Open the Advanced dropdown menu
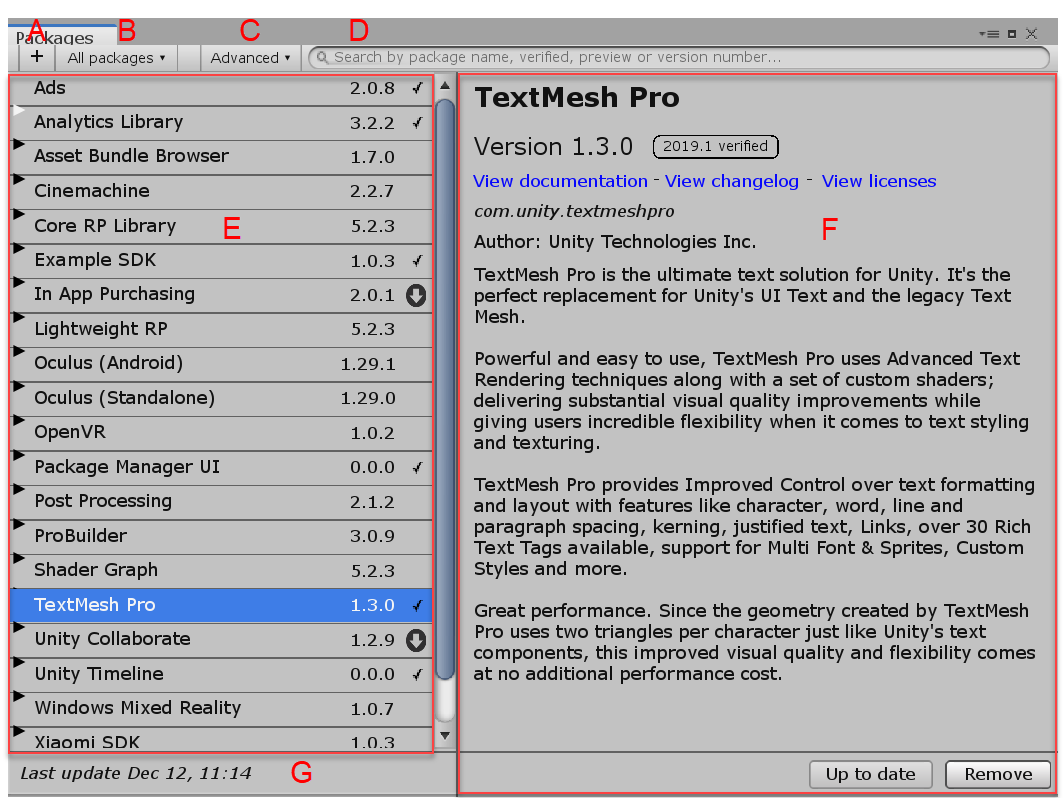The height and width of the screenshot is (798, 1064). 250,58
